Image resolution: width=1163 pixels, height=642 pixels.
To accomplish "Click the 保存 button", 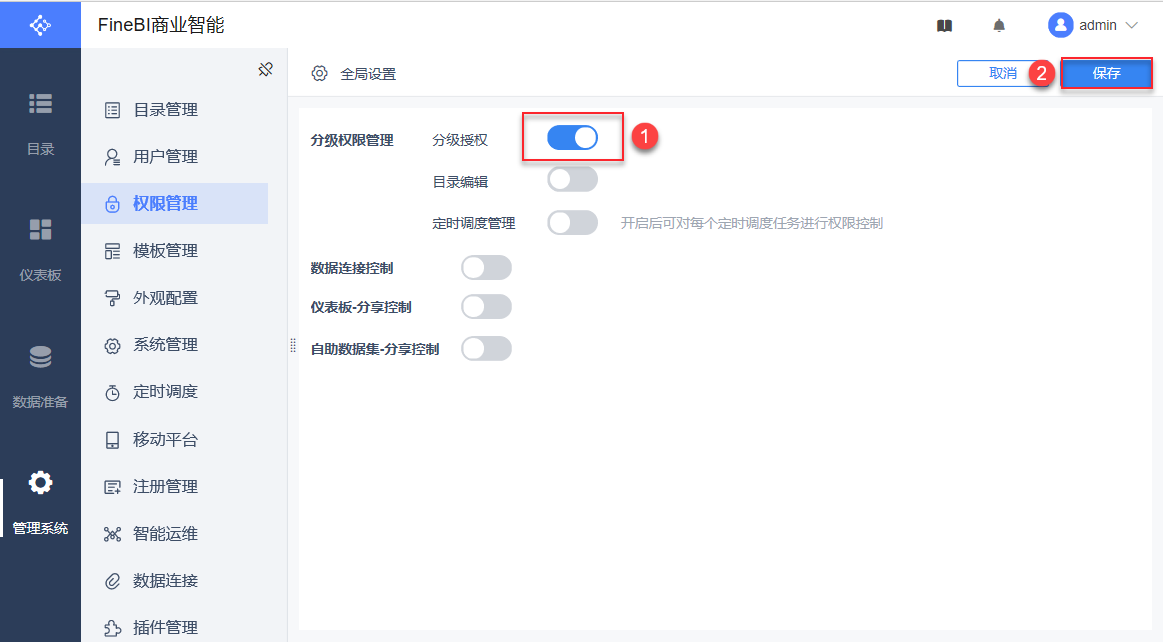I will [1106, 73].
